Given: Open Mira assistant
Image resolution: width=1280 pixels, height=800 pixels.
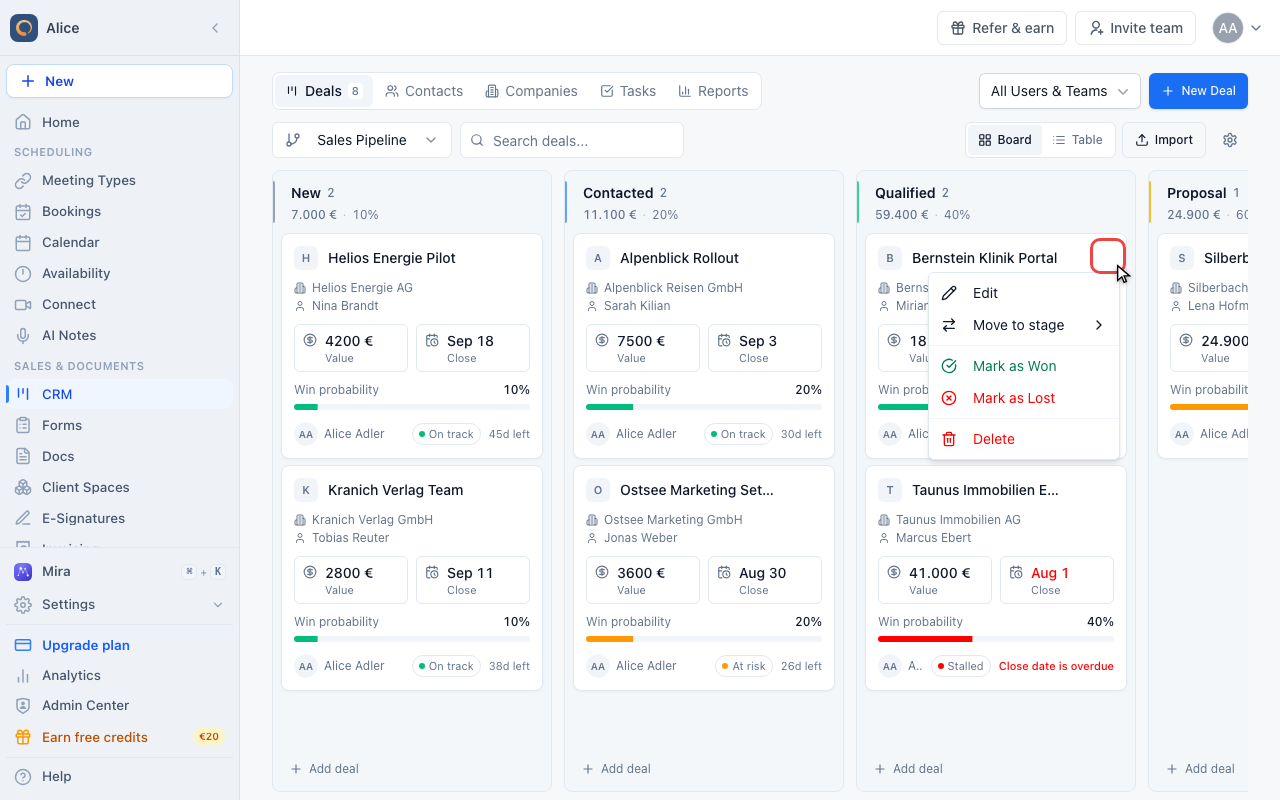Looking at the screenshot, I should coord(119,571).
